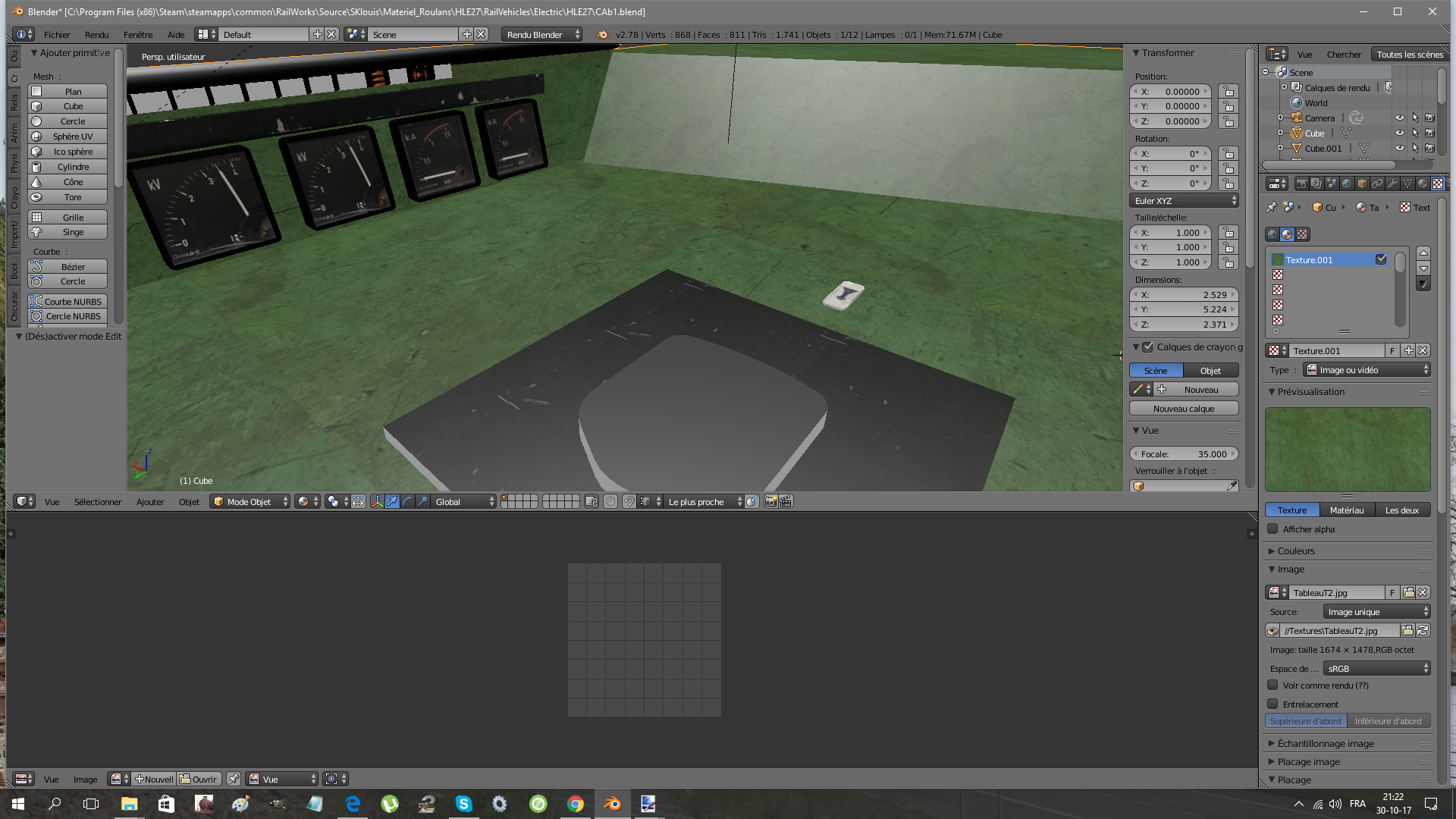
Task: Toggle snap magnet in 3D view header
Action: click(629, 501)
